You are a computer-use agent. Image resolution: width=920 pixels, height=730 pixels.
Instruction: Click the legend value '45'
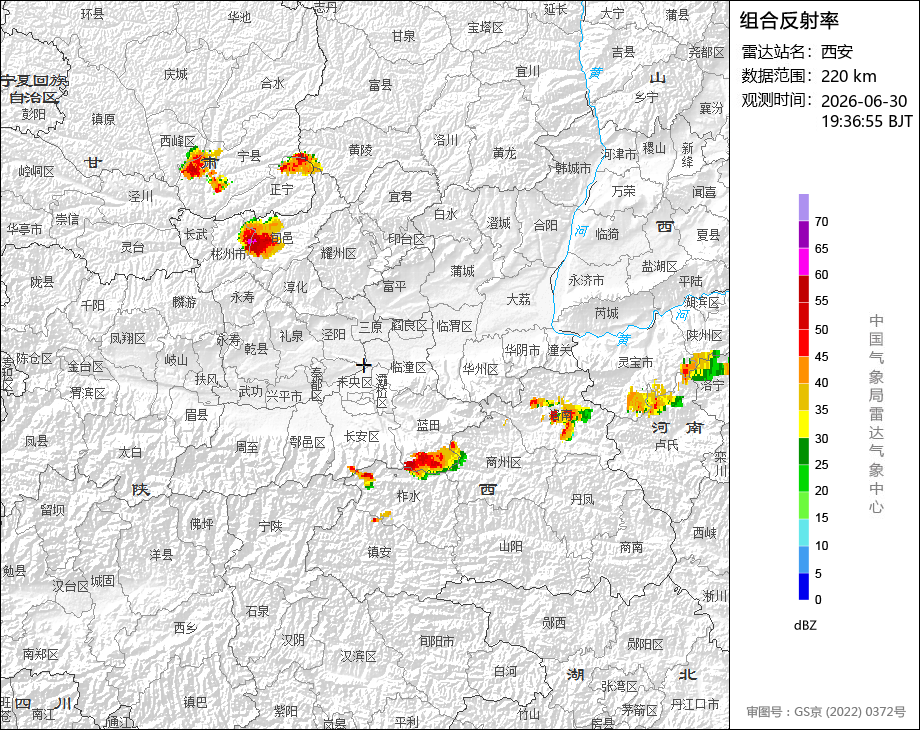(821, 357)
